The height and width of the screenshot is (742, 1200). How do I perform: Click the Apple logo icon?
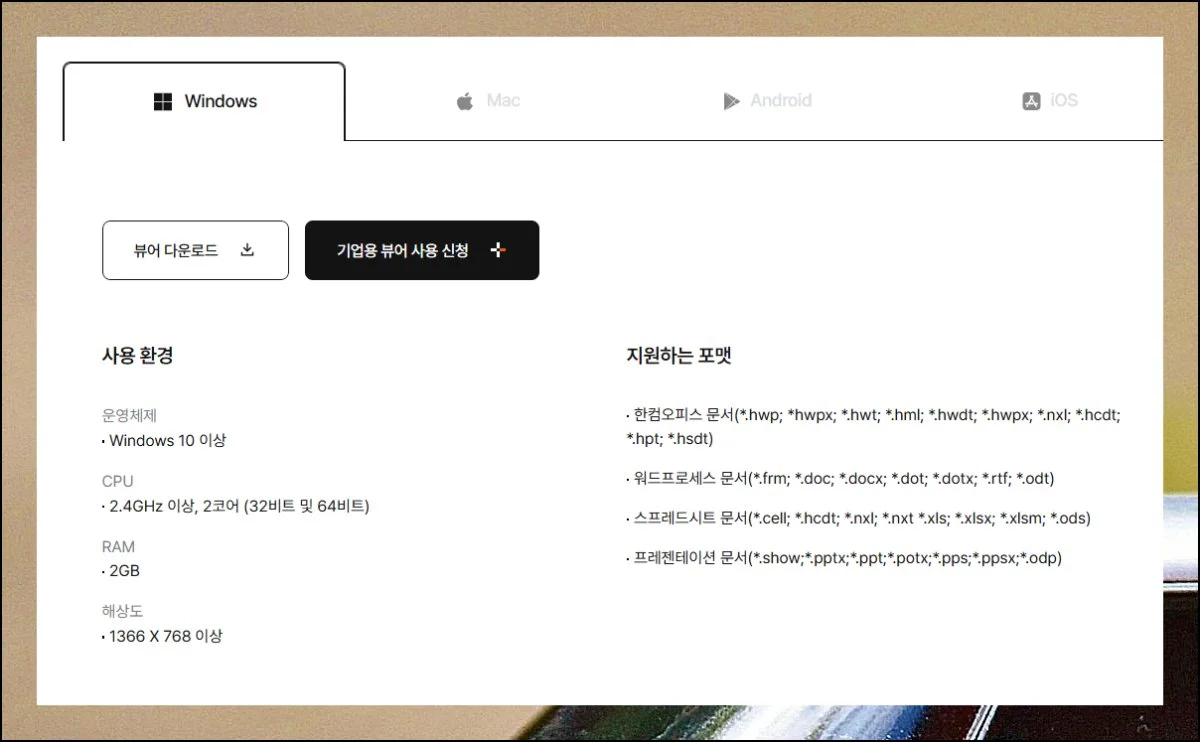point(465,102)
